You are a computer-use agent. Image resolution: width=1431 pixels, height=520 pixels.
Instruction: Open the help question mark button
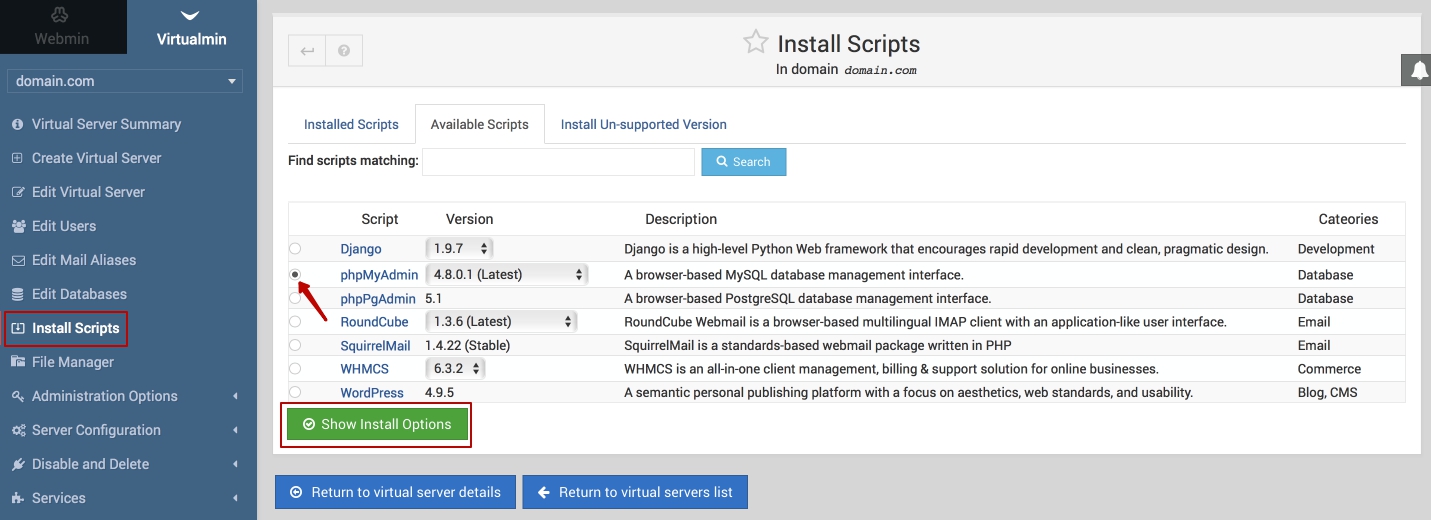(344, 51)
